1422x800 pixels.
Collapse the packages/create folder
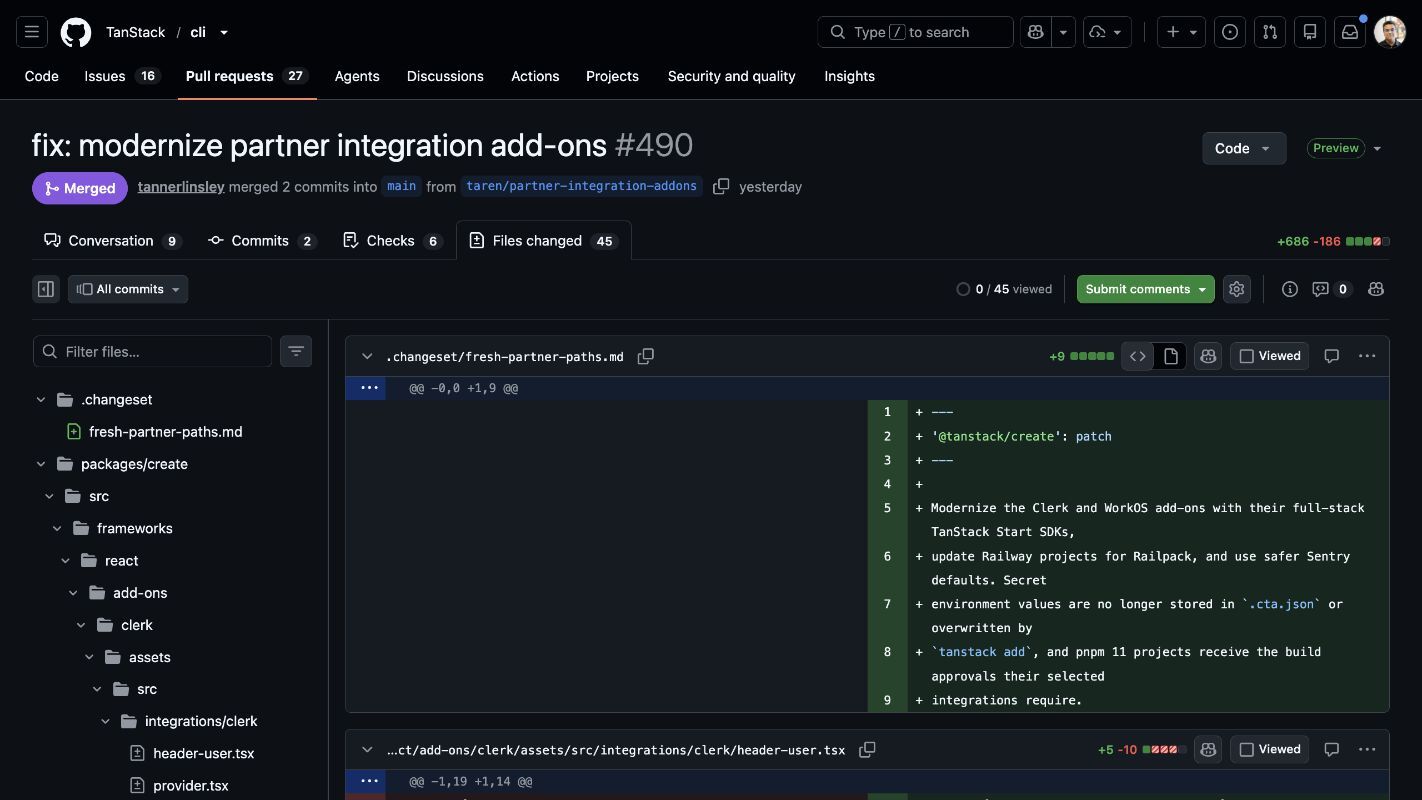coord(40,464)
